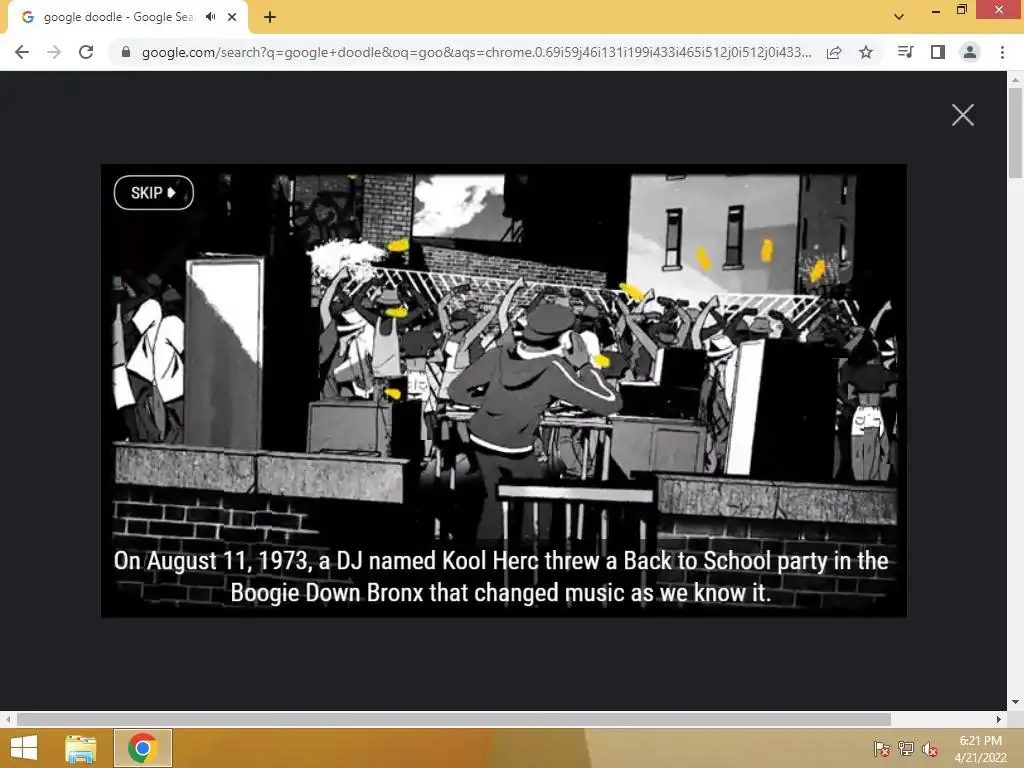
Task: Click the address bar URL
Action: point(476,52)
